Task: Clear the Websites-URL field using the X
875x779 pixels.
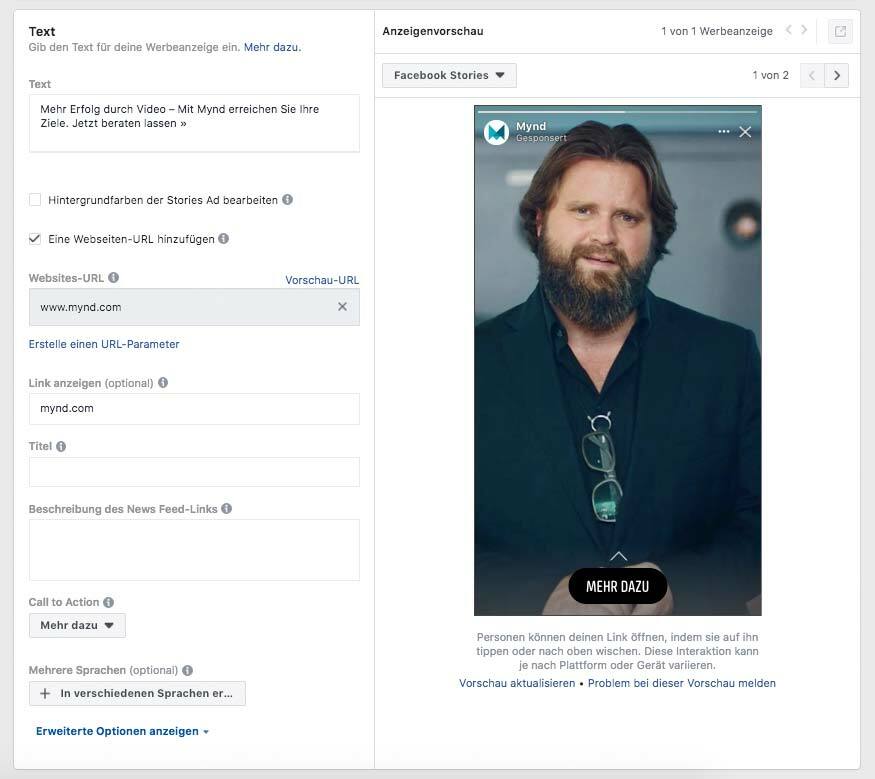Action: [344, 306]
